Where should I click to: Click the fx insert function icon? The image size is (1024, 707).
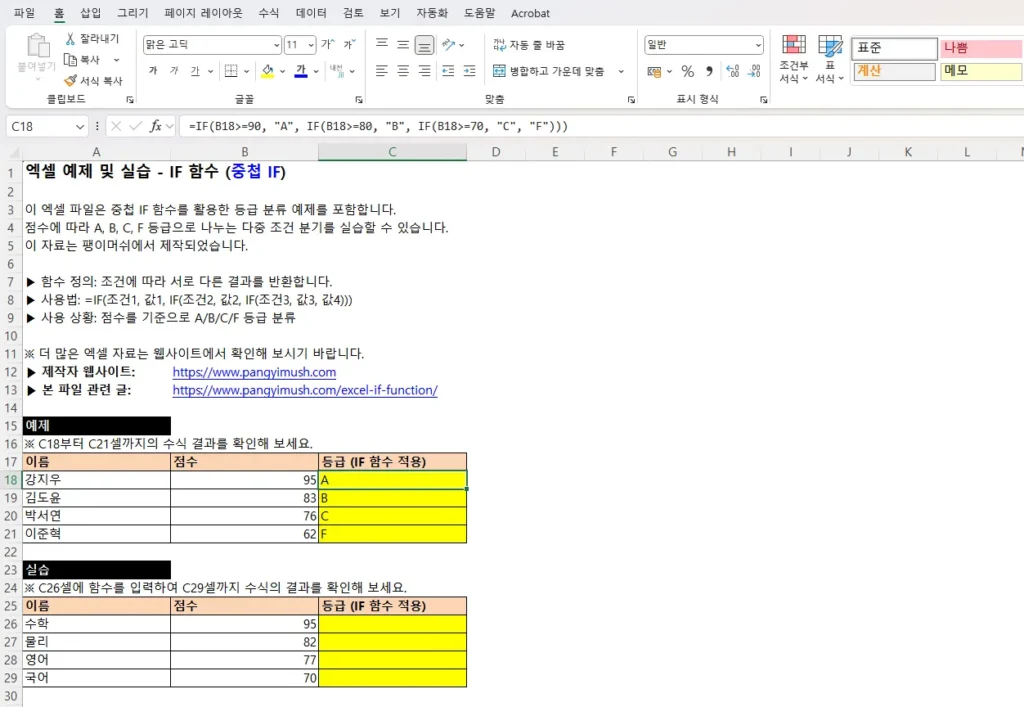coord(155,126)
